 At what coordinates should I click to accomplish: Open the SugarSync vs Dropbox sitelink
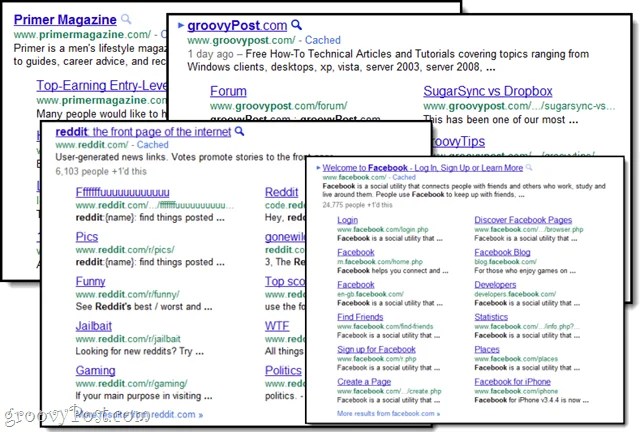487,91
